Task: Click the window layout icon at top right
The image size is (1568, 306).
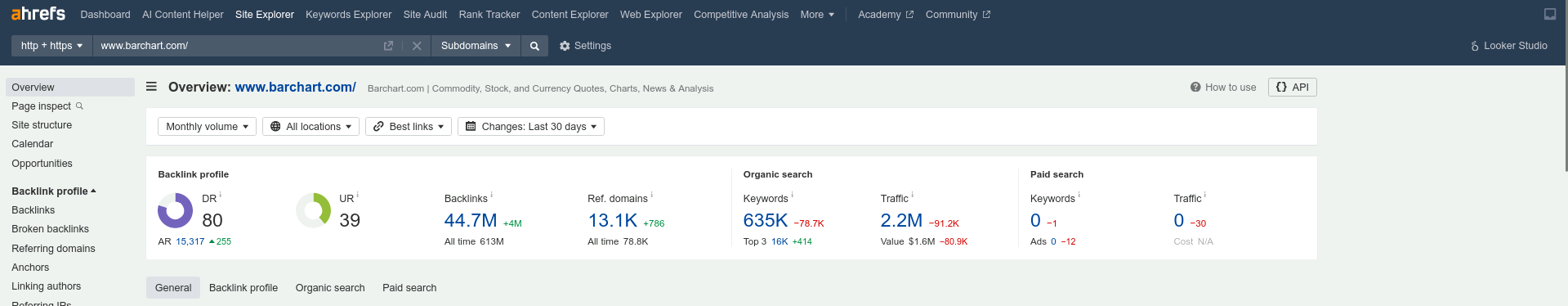Action: coord(1549,14)
